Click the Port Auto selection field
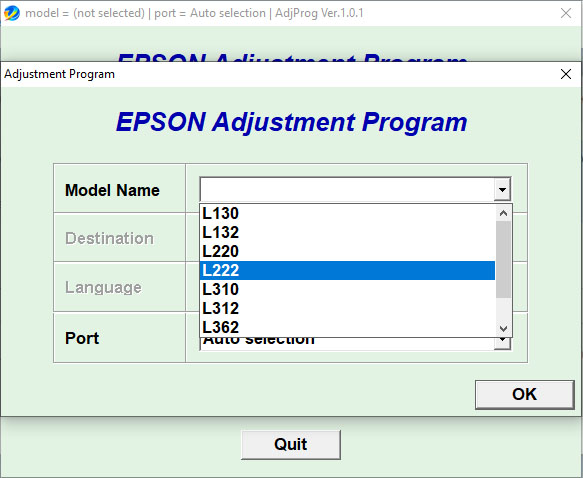583x478 pixels. pos(355,343)
